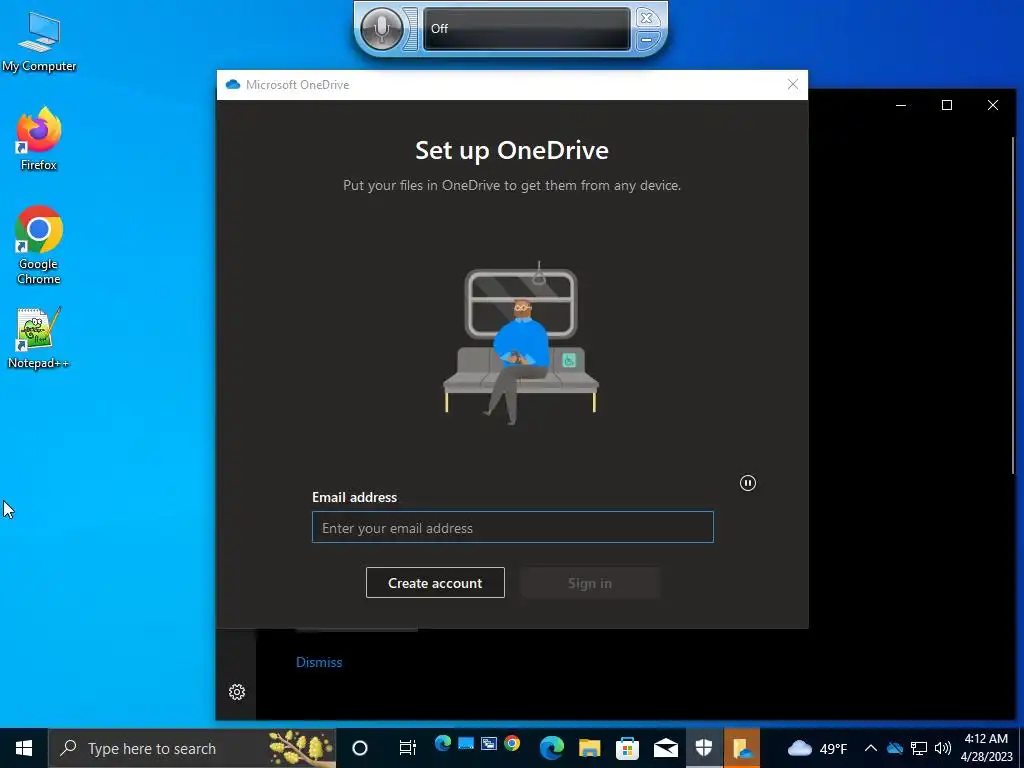
Task: Click the Create account button
Action: 435,583
